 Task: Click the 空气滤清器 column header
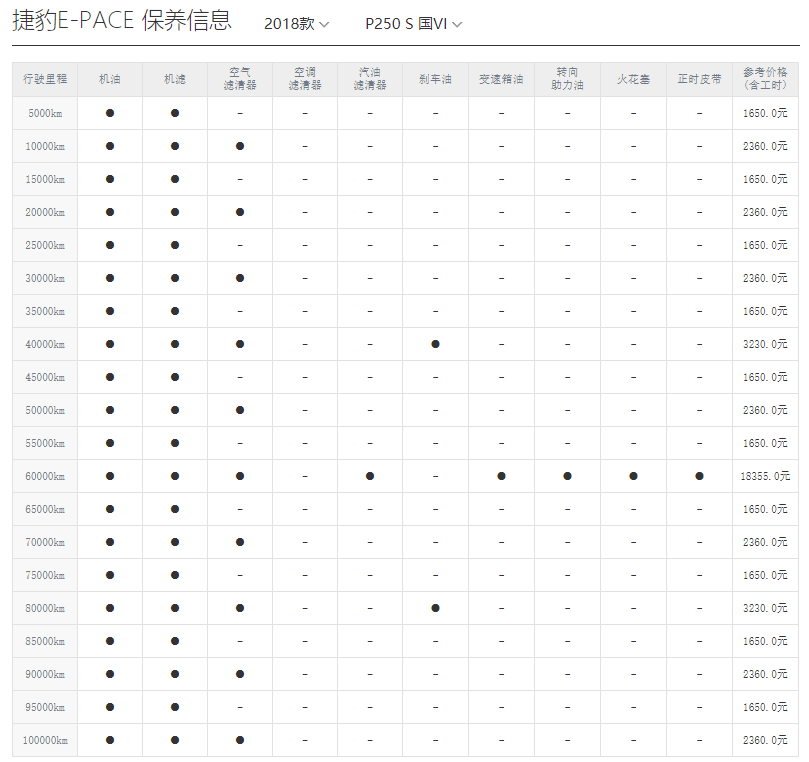pos(240,79)
